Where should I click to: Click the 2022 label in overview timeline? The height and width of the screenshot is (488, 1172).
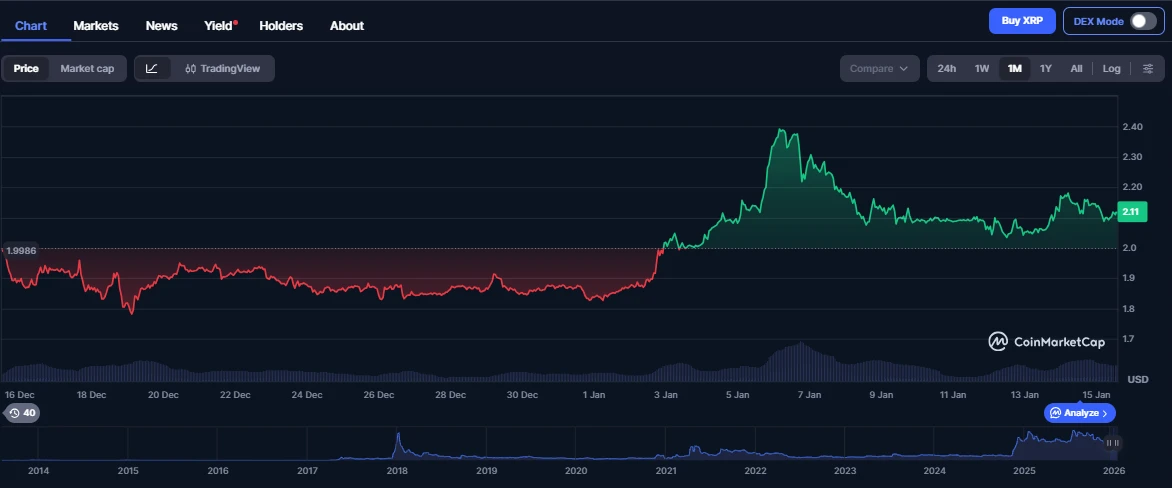pyautogui.click(x=756, y=470)
